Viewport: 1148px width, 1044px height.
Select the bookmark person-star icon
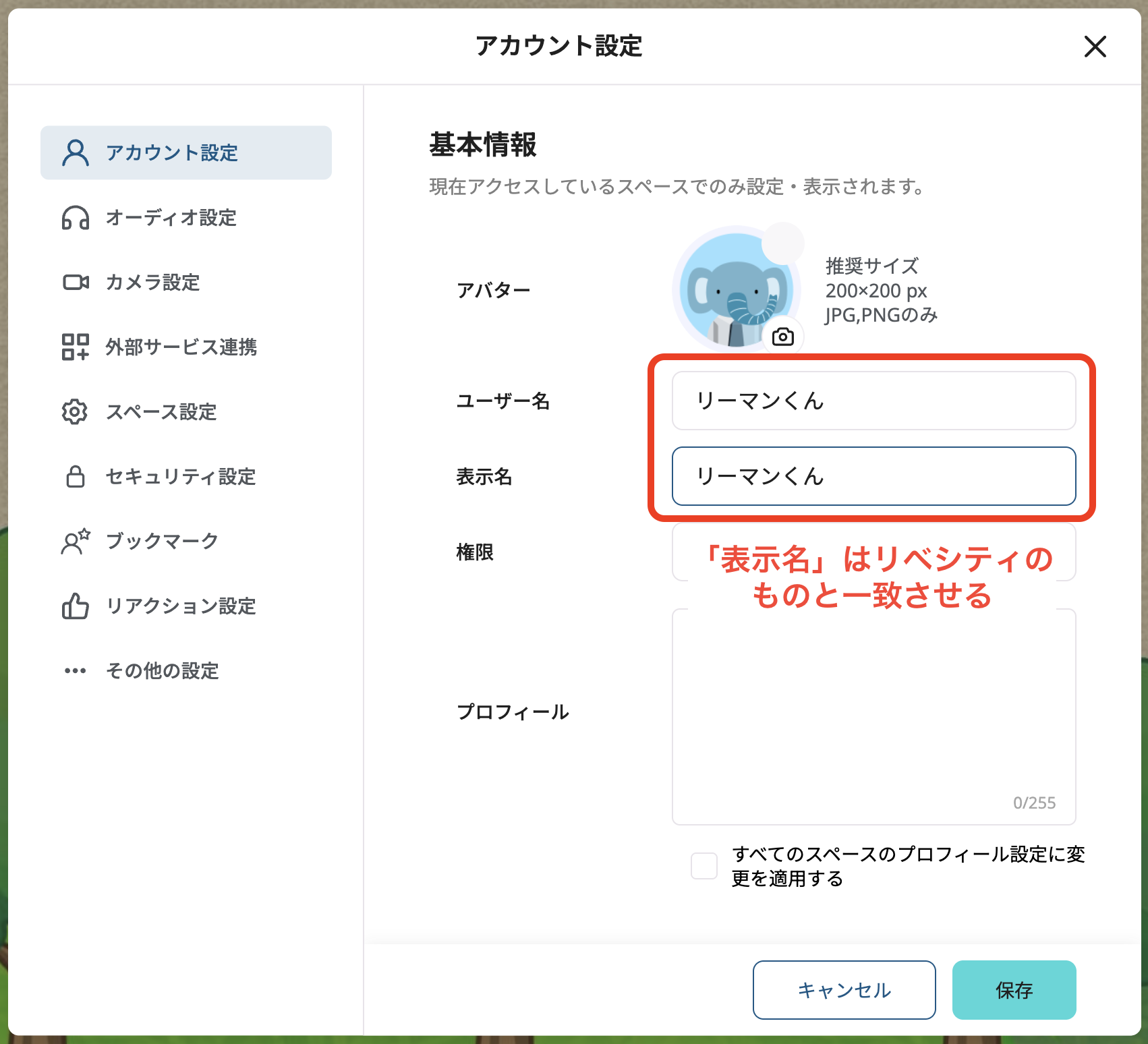74,540
